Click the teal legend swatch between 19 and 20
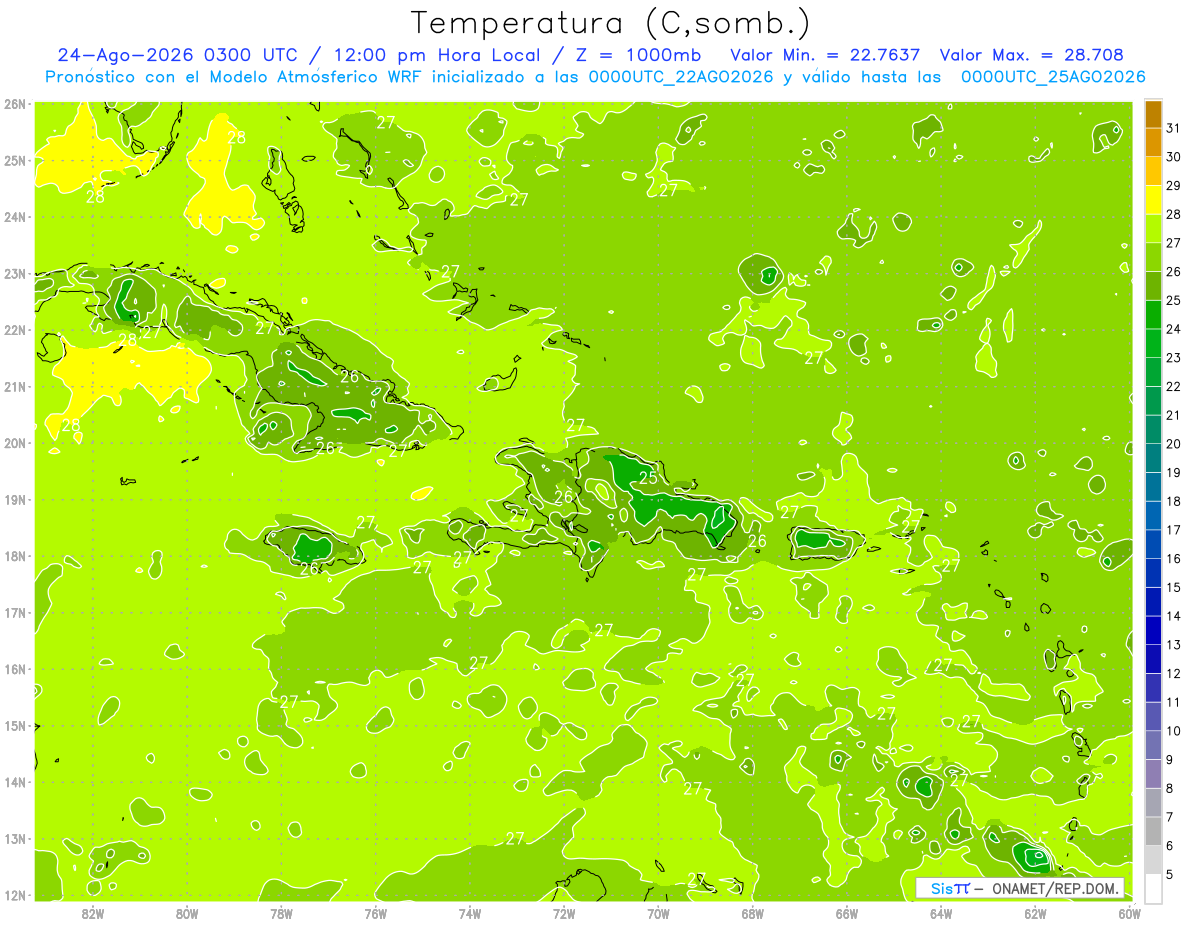Screen dimensions: 1200x927 coord(1153,459)
